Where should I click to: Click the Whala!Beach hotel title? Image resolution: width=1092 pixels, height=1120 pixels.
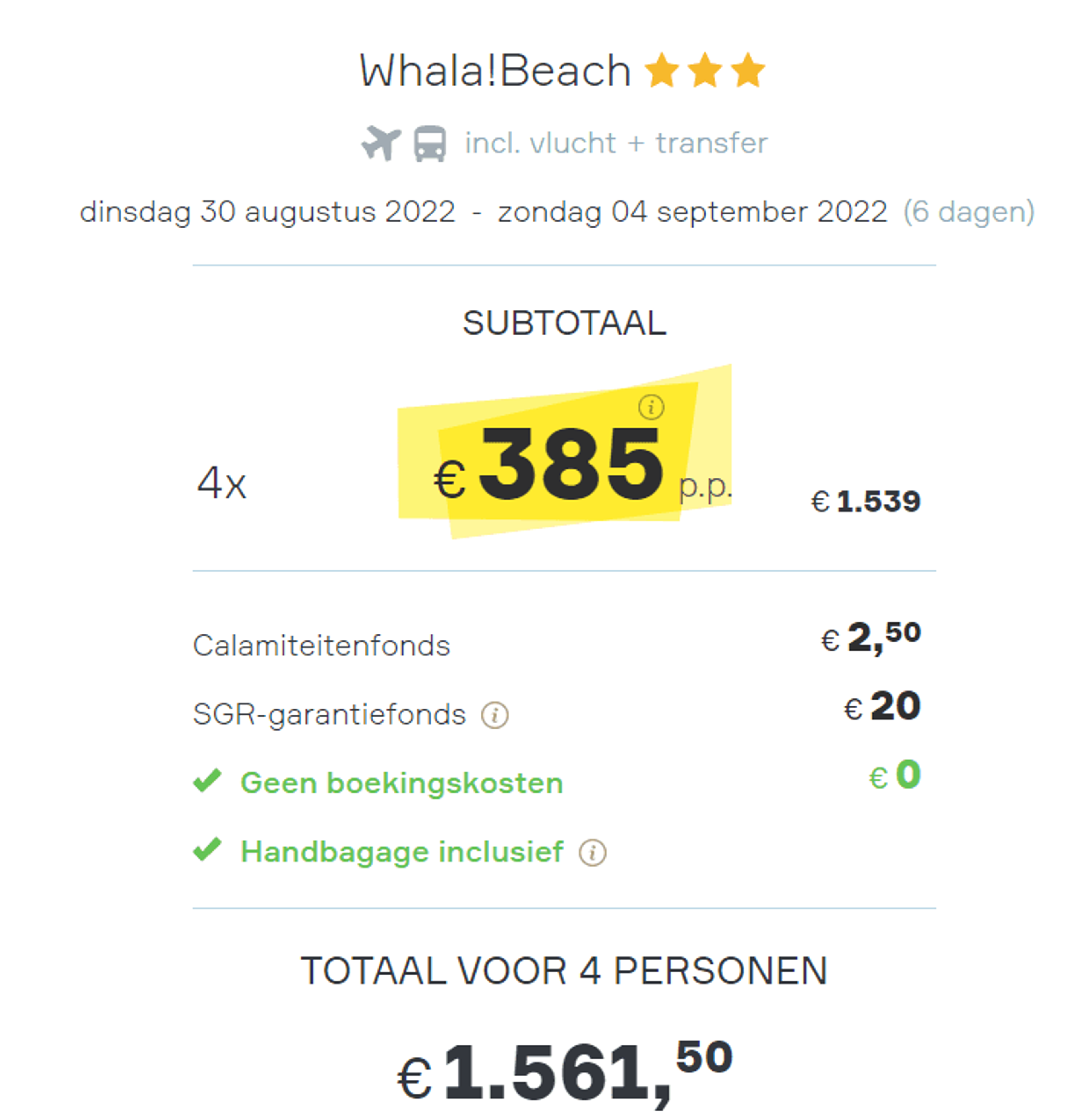point(496,71)
